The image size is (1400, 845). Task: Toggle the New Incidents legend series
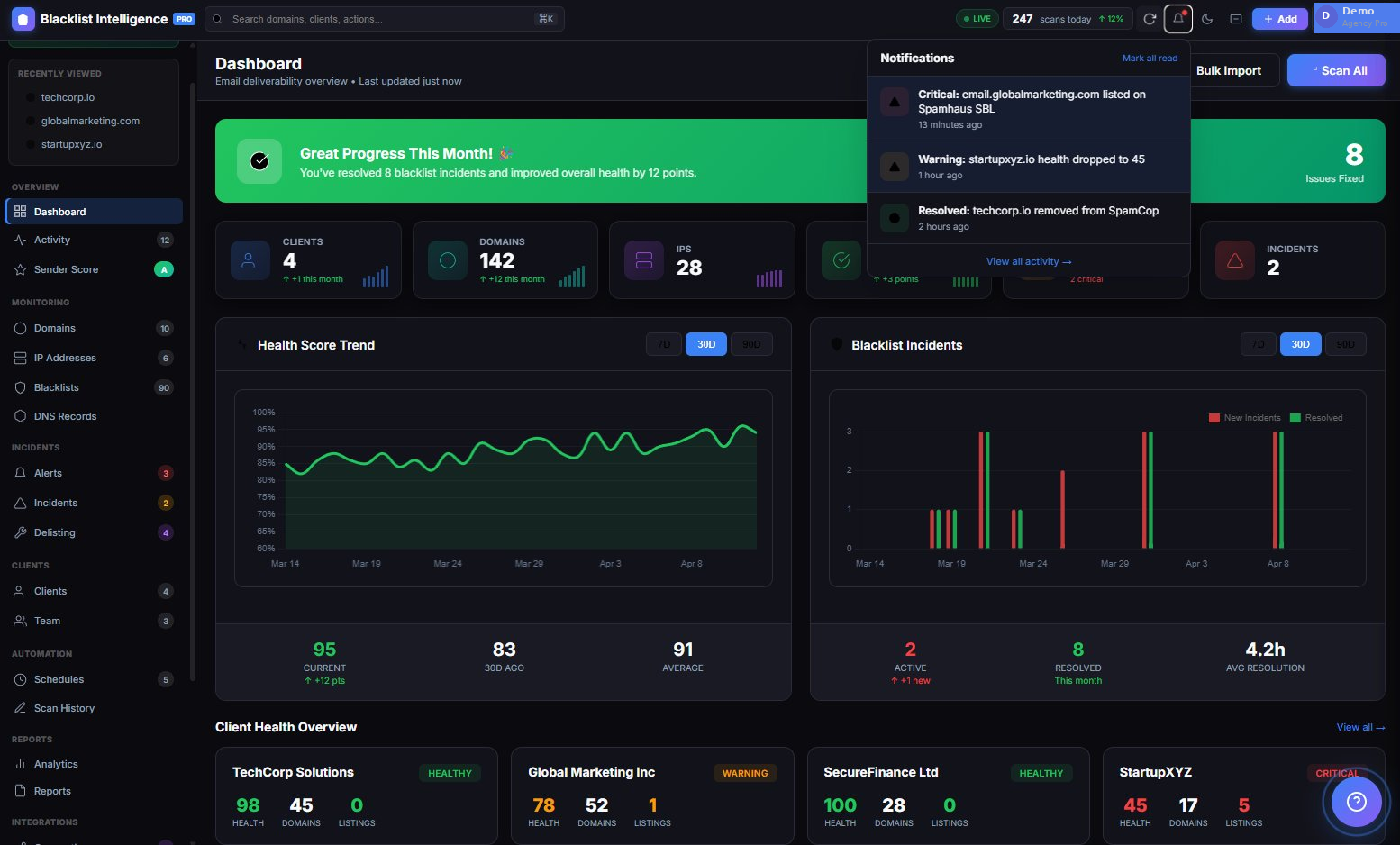[x=1244, y=418]
